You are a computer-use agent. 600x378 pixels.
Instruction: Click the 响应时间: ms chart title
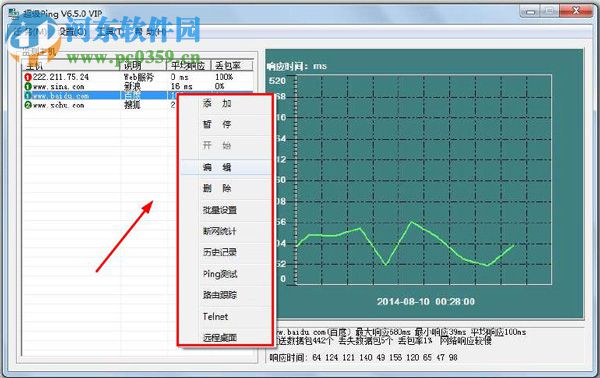297,66
